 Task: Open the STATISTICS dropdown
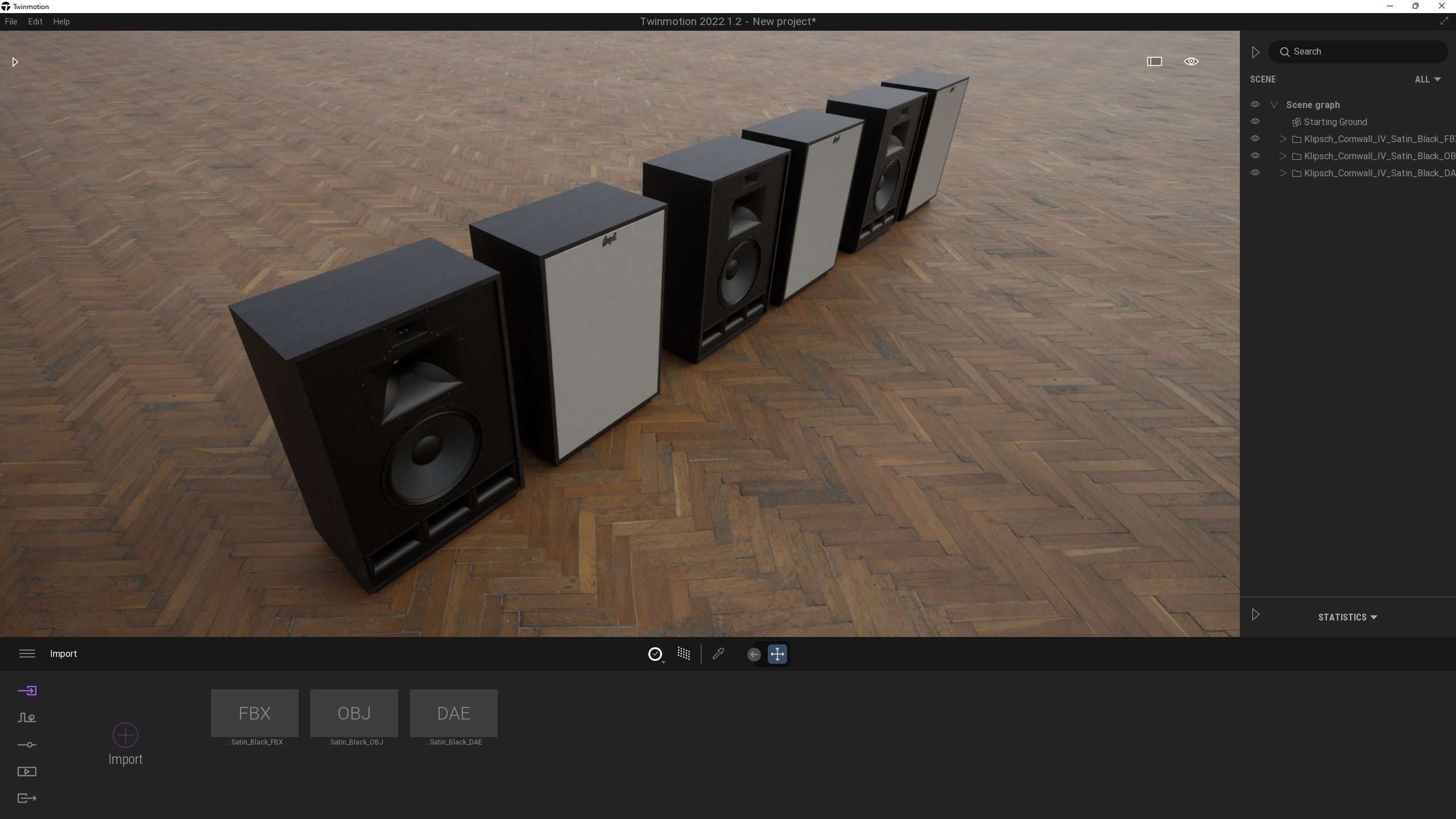pos(1347,617)
